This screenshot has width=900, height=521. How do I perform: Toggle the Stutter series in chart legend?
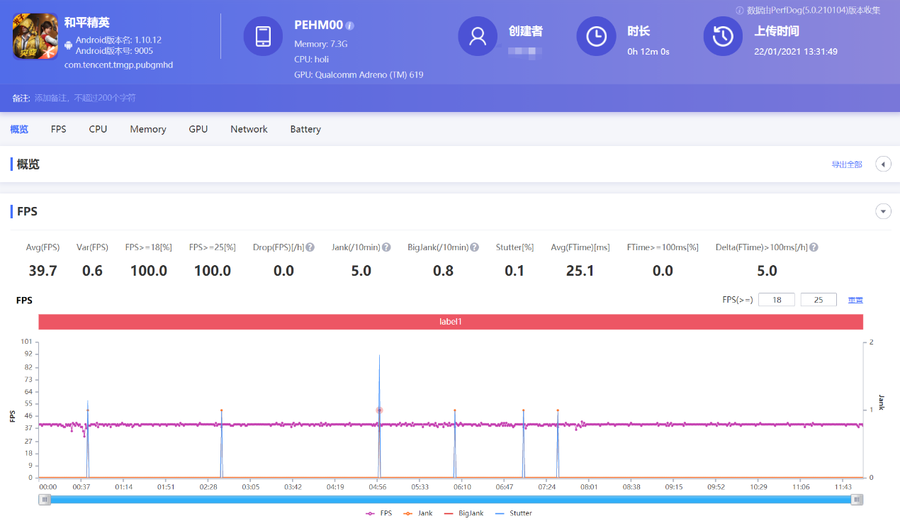point(515,513)
